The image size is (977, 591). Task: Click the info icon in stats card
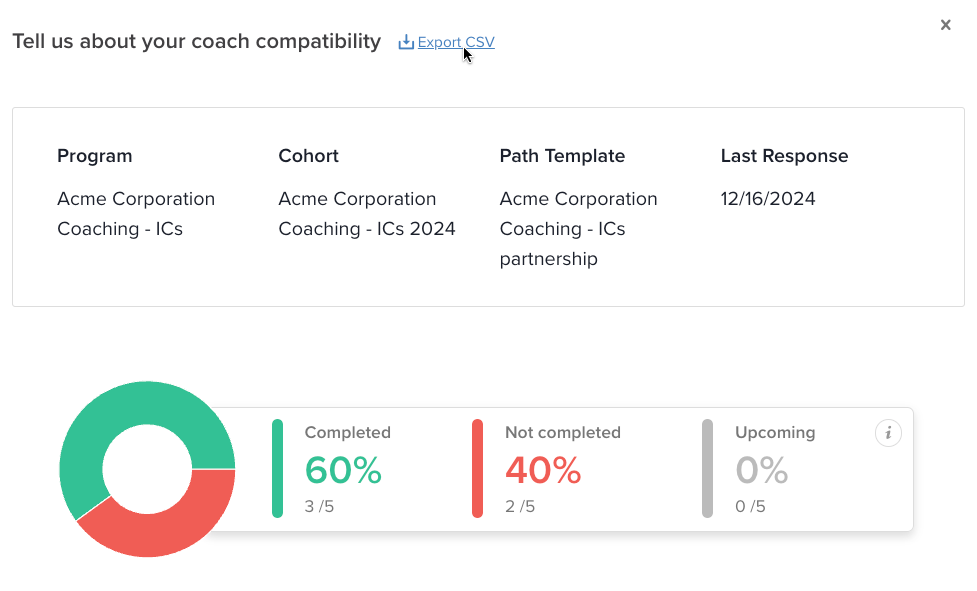click(x=888, y=433)
